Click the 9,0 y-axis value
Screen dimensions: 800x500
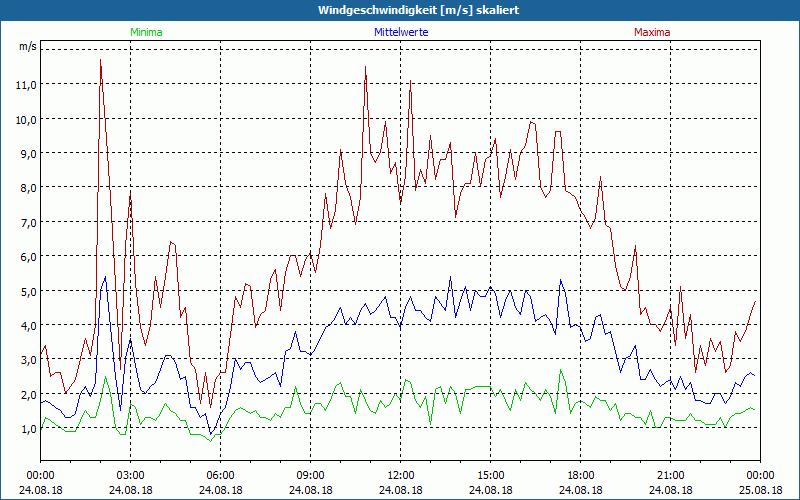29,154
